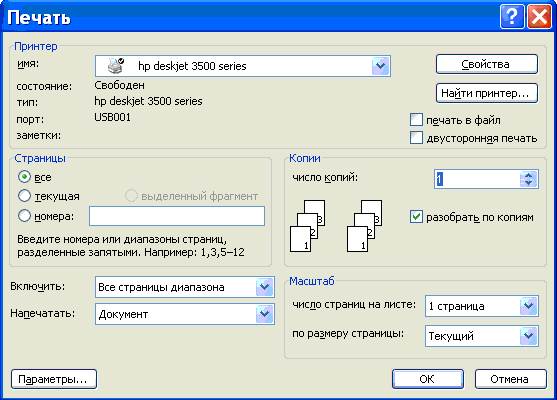
Task: Click the Масштаб group label
Action: click(312, 281)
